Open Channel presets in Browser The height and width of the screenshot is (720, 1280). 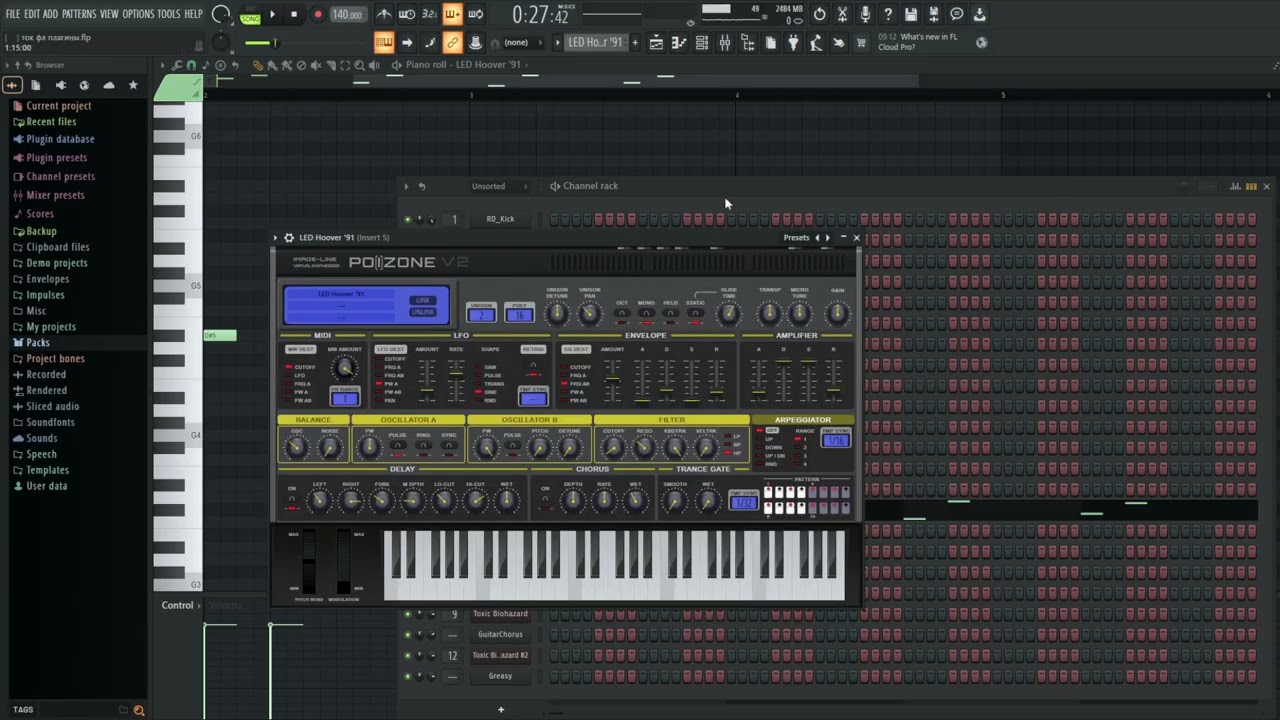tap(60, 176)
